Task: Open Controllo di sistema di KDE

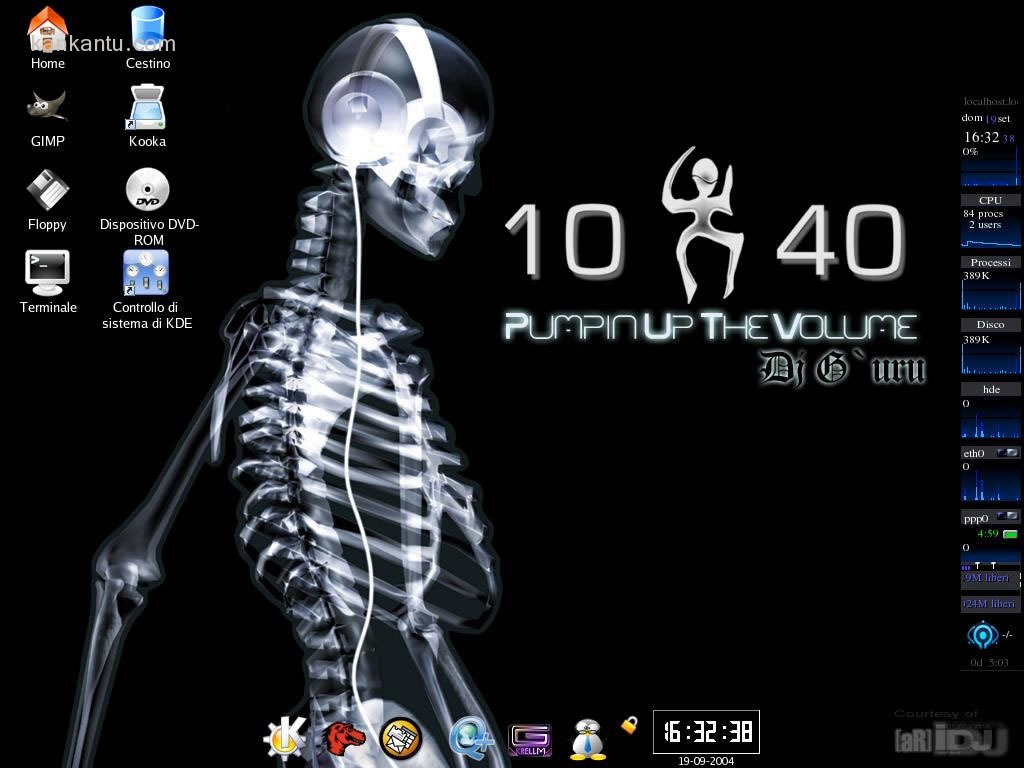Action: (146, 273)
